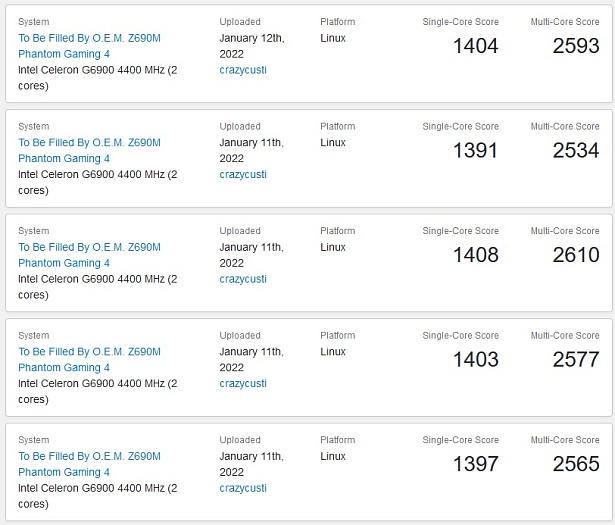Click the 1391 single-core score
615x525 pixels.
[x=476, y=151]
